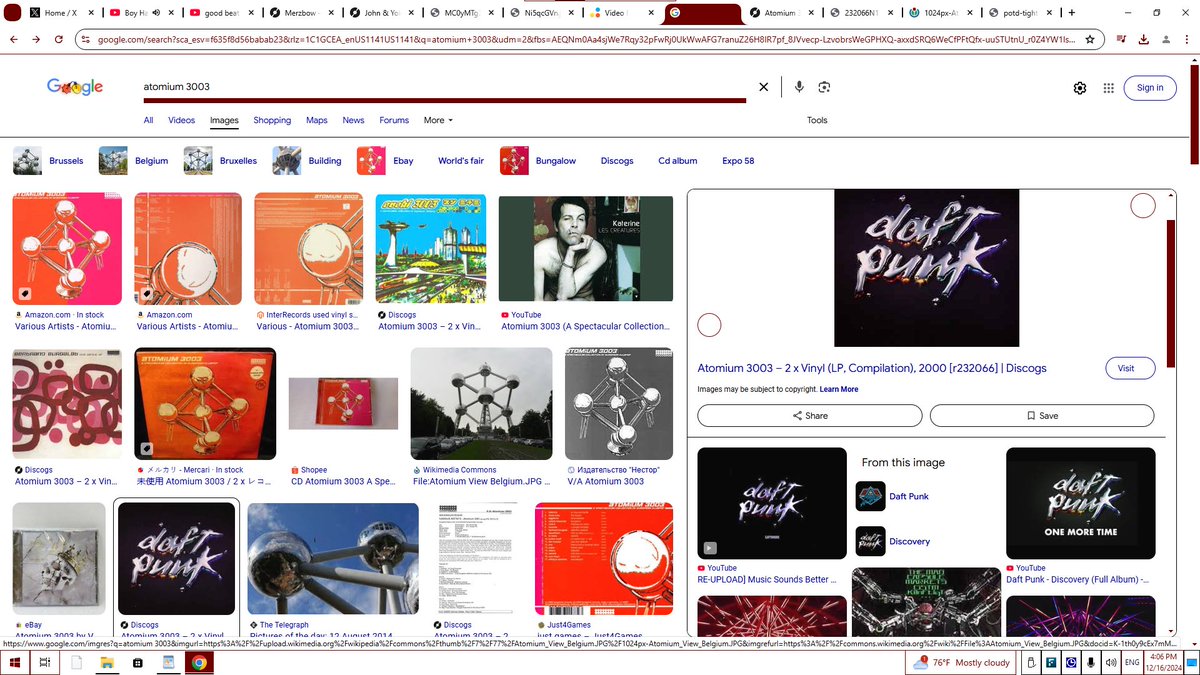
Task: Switch to the Videos tab
Action: [x=181, y=120]
